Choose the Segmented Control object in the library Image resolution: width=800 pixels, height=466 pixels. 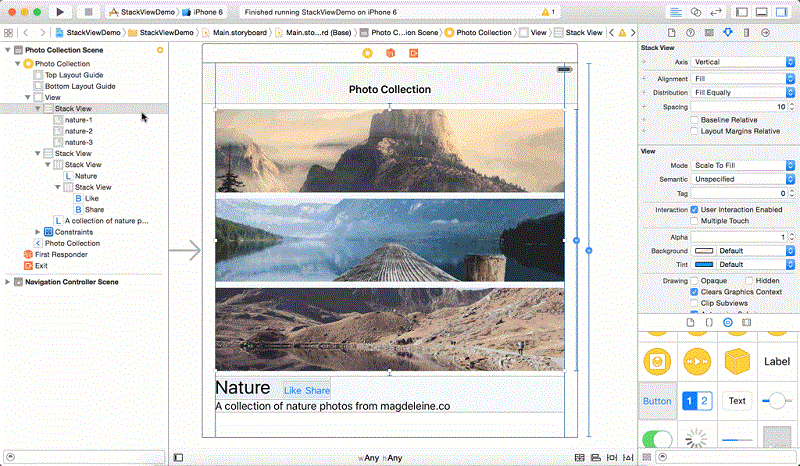click(x=696, y=401)
